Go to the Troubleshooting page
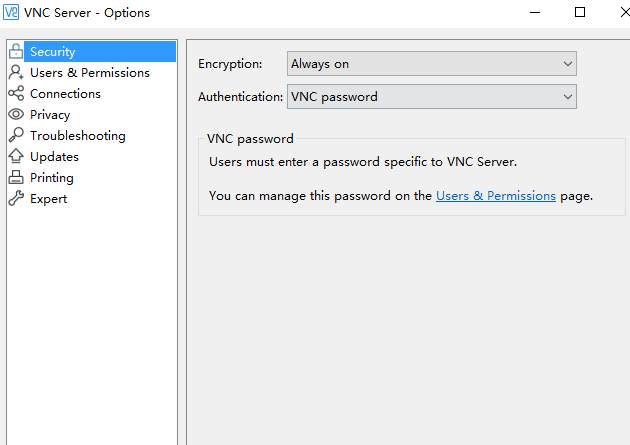Screen dimensions: 630x445 [77, 135]
